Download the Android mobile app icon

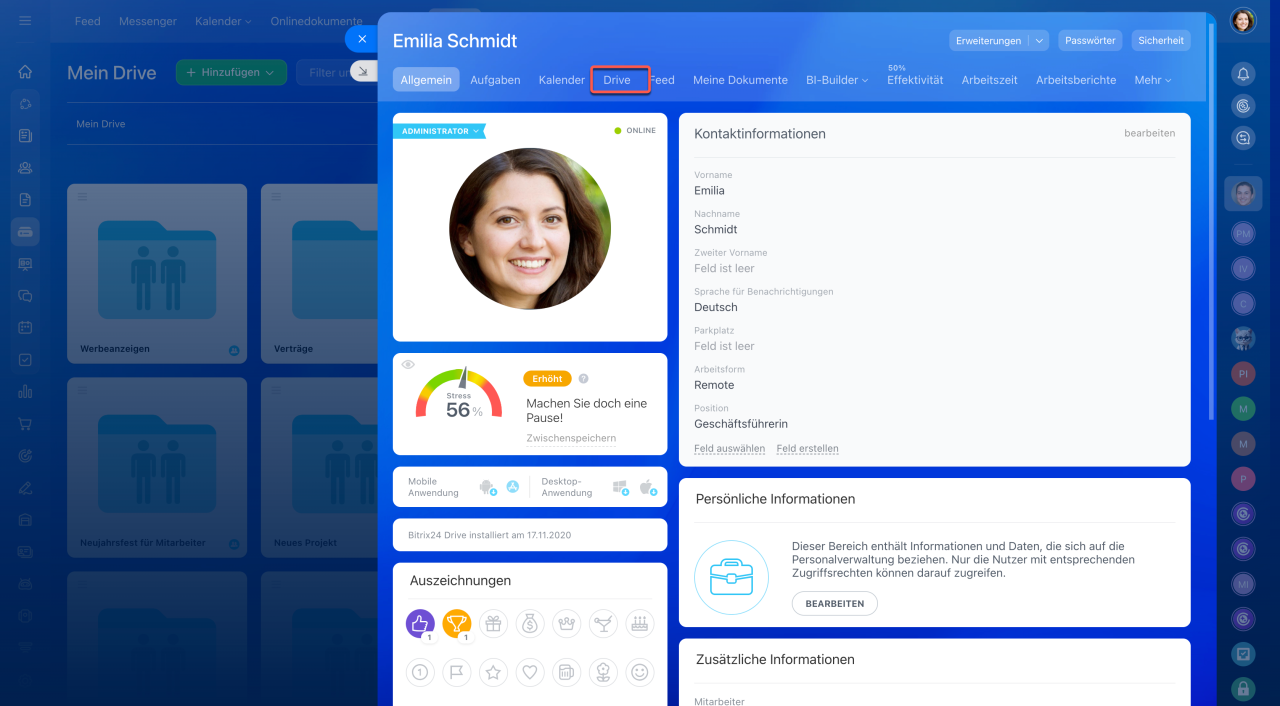(x=488, y=487)
